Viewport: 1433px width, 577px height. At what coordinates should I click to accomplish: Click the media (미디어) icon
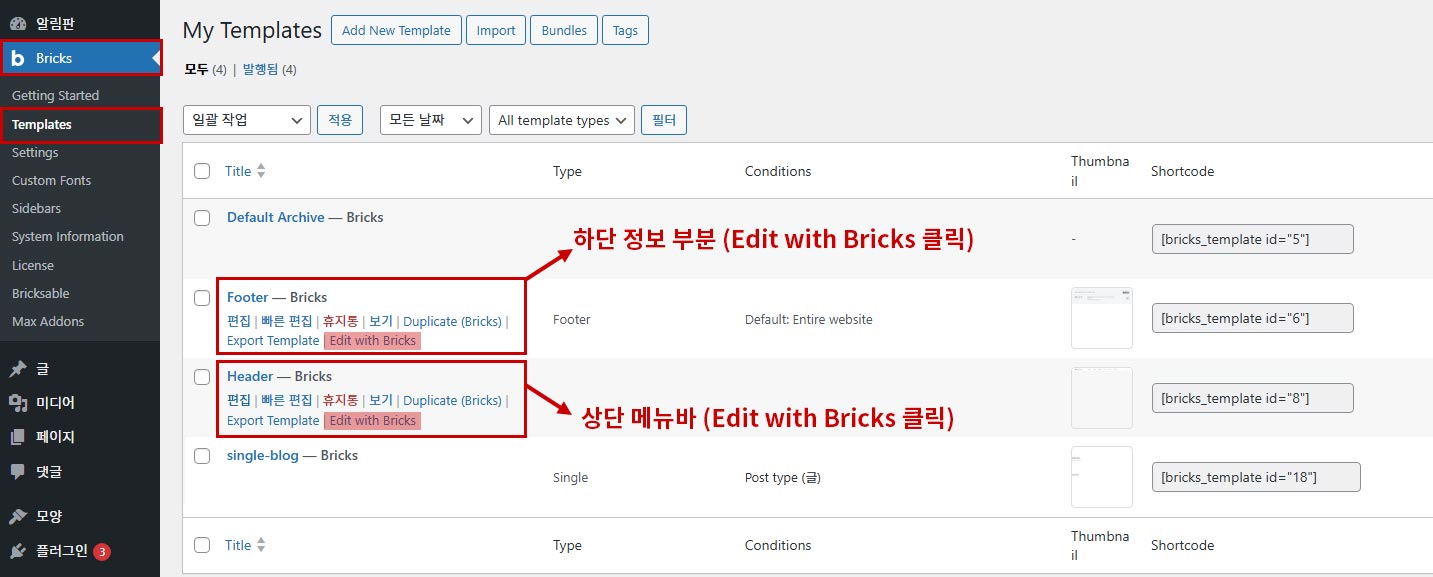pyautogui.click(x=18, y=403)
